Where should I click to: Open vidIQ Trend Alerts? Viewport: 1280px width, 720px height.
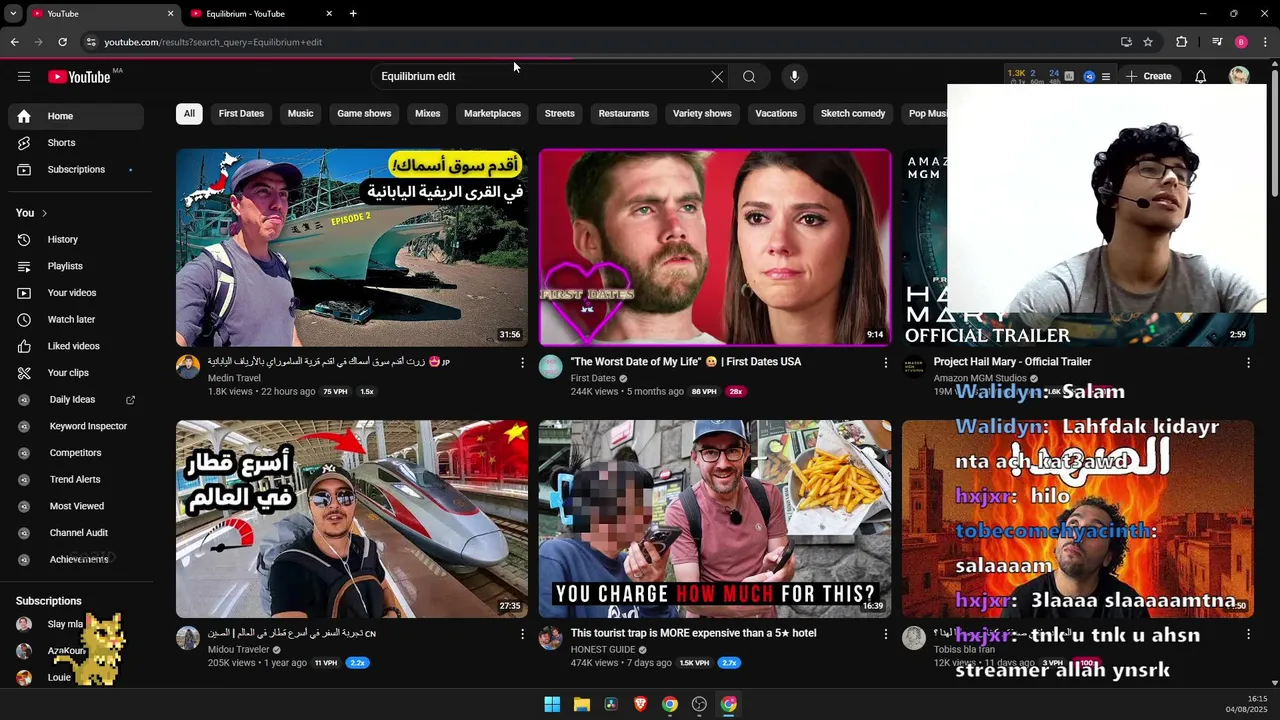coord(76,480)
